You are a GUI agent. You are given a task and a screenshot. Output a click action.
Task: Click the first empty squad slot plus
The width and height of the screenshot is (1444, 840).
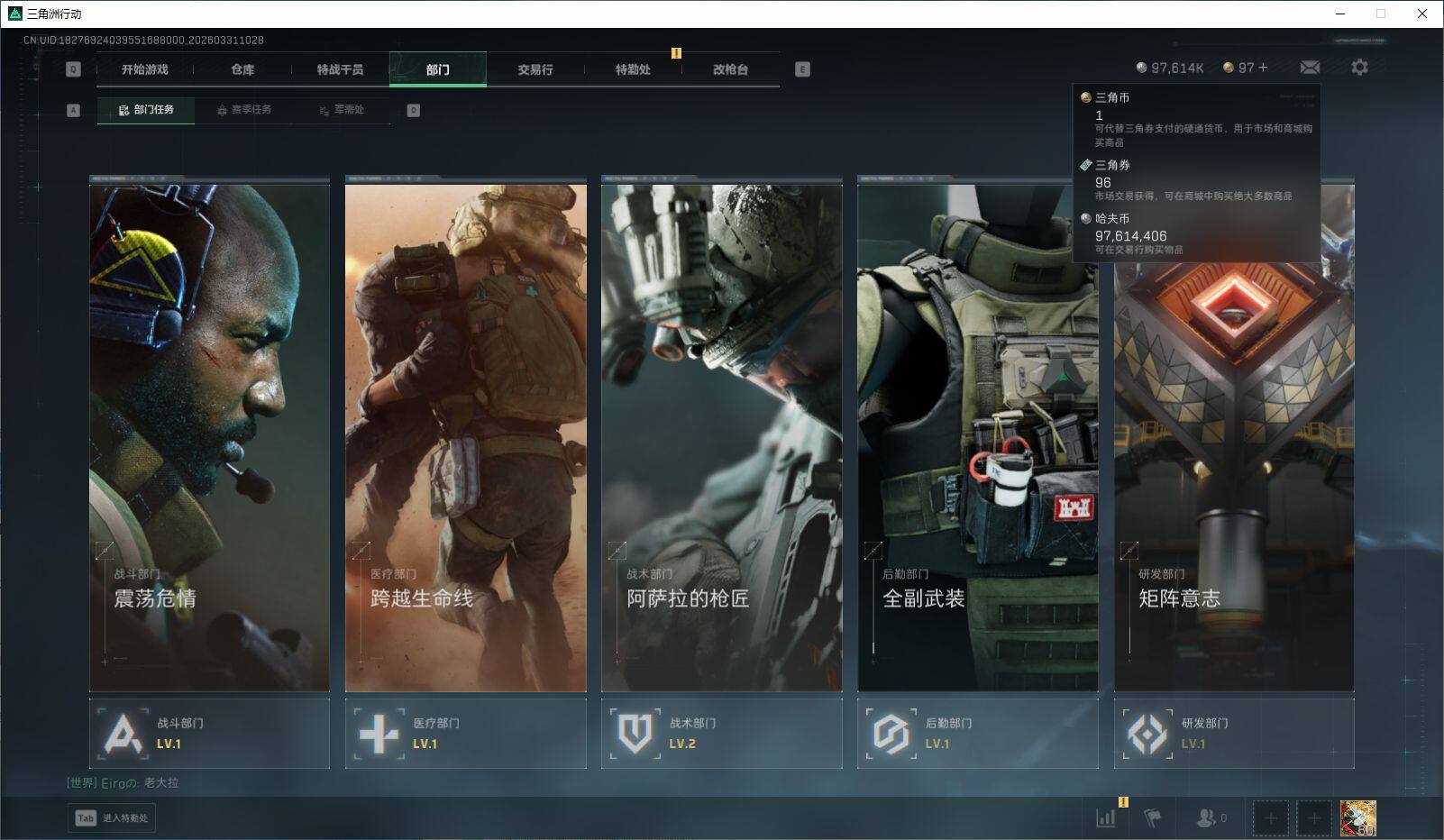click(1270, 818)
